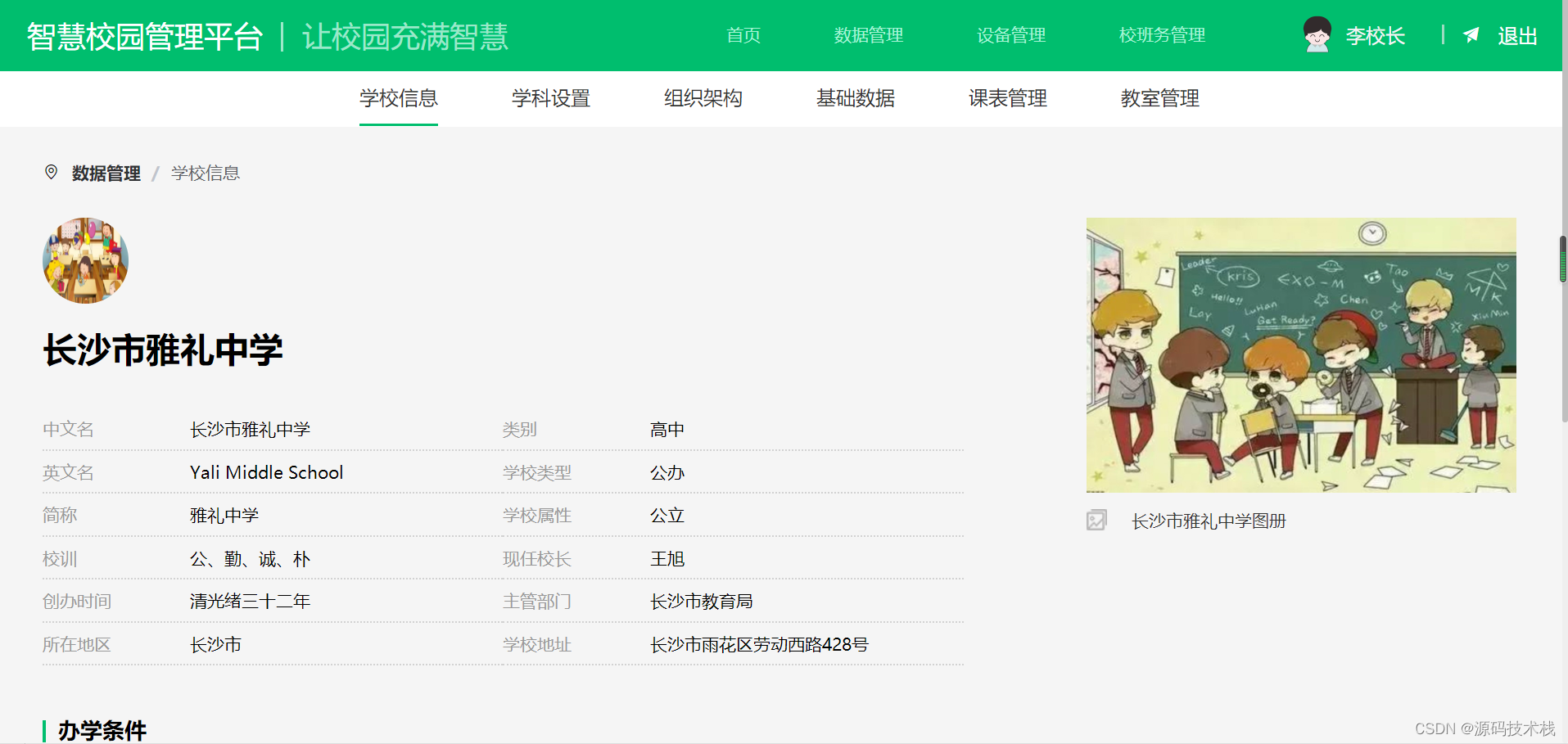This screenshot has width=1568, height=744.
Task: Click the 英文名 field label
Action: click(68, 472)
